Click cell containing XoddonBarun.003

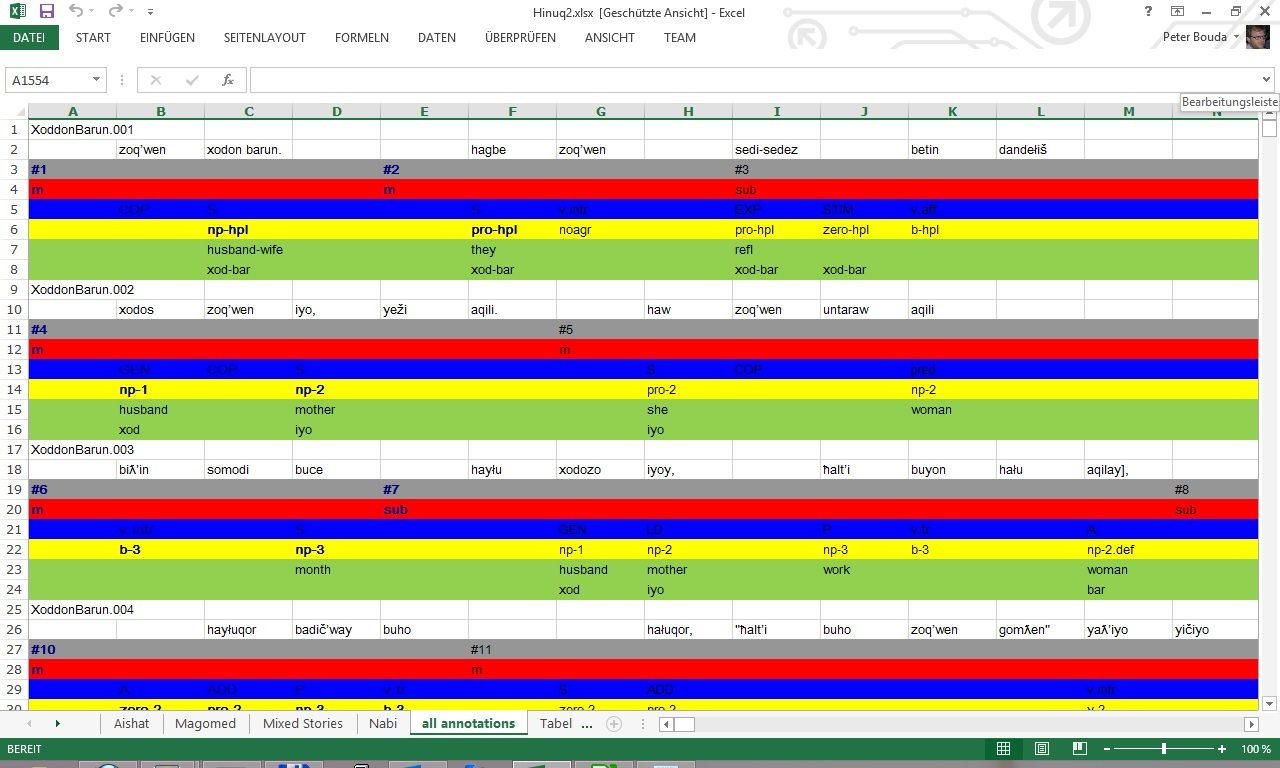click(x=72, y=450)
